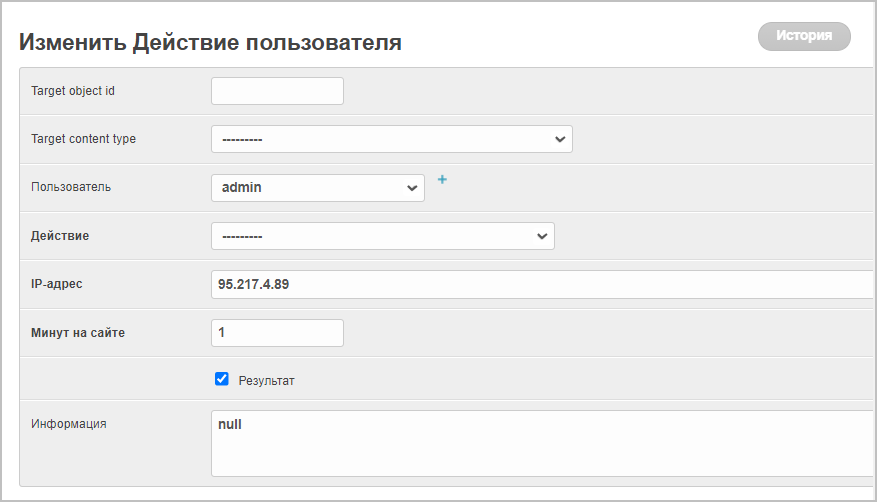Click the bold "Действие" field label
This screenshot has width=877, height=502.
tap(60, 236)
